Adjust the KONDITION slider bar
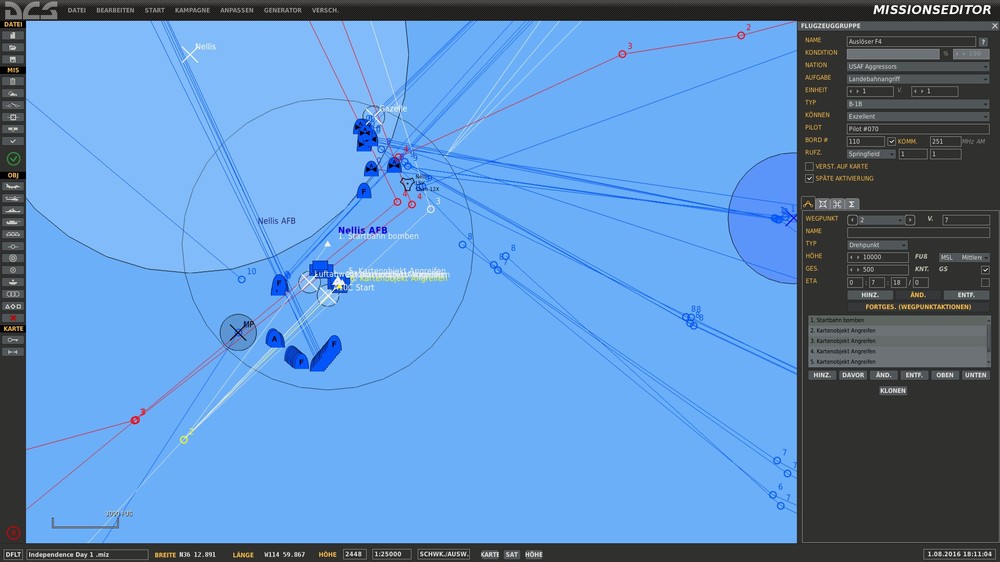 pyautogui.click(x=893, y=54)
